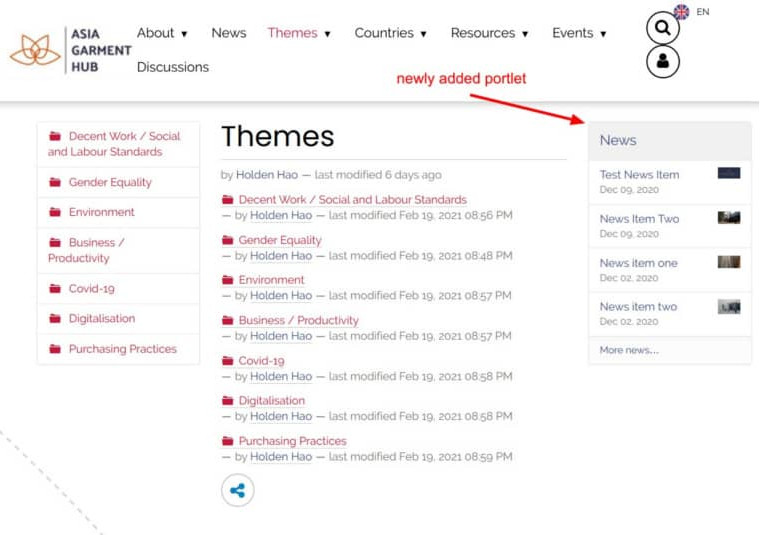
Task: Open the Countries dropdown menu
Action: tap(390, 33)
